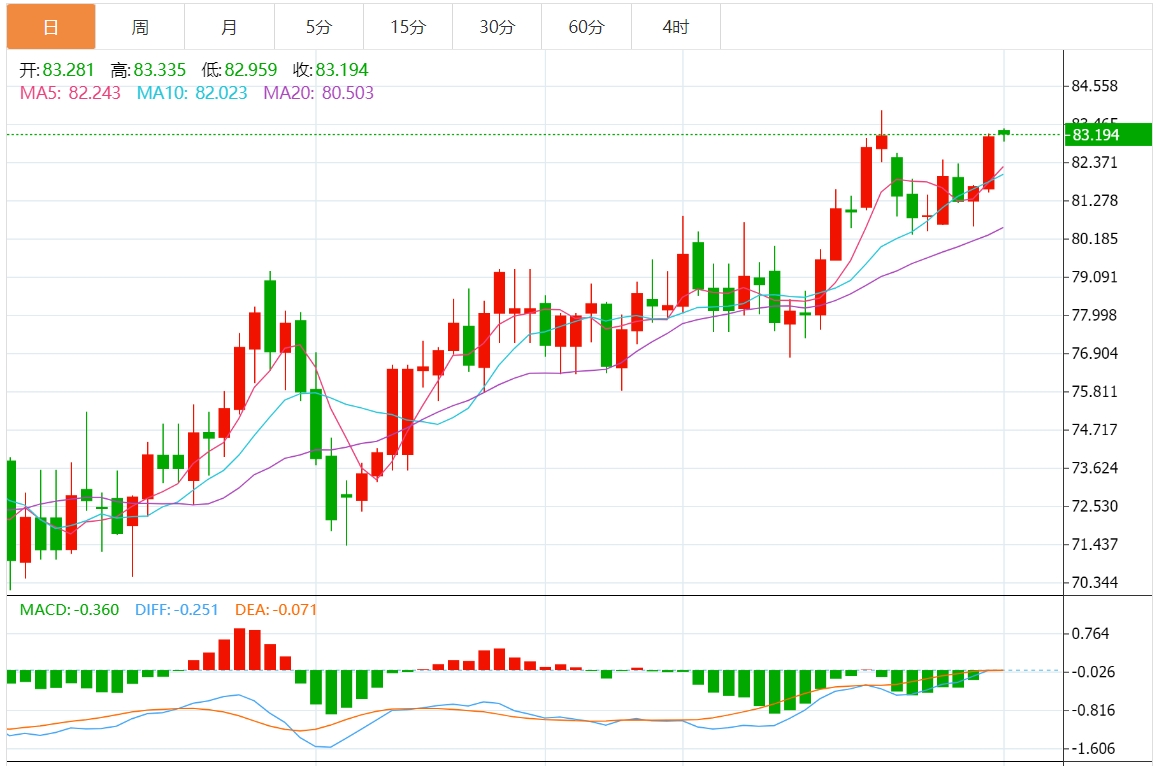1173x766 pixels.
Task: Click the high price 83.335
Action: click(x=159, y=70)
